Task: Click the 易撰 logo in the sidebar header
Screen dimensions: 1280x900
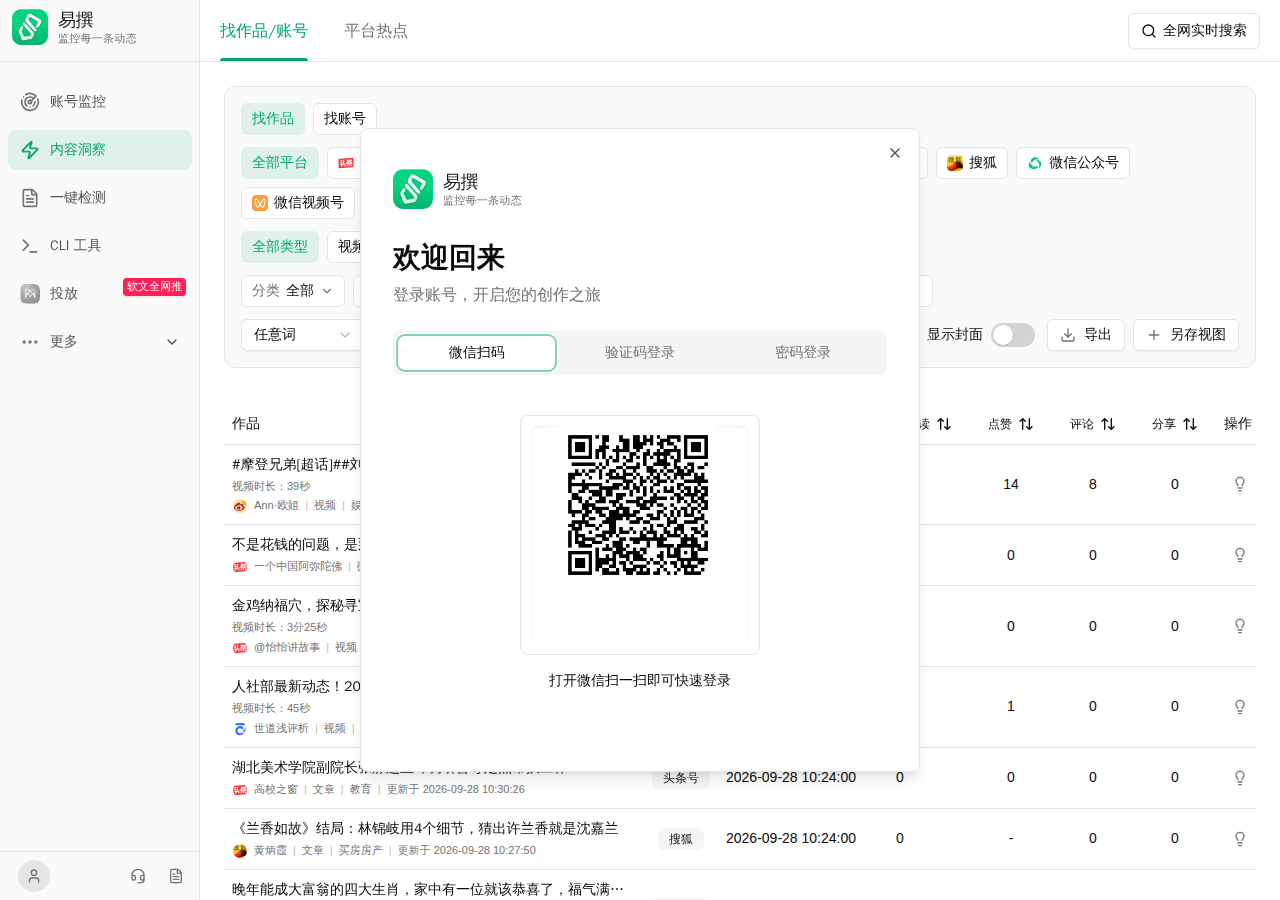Action: pos(30,27)
